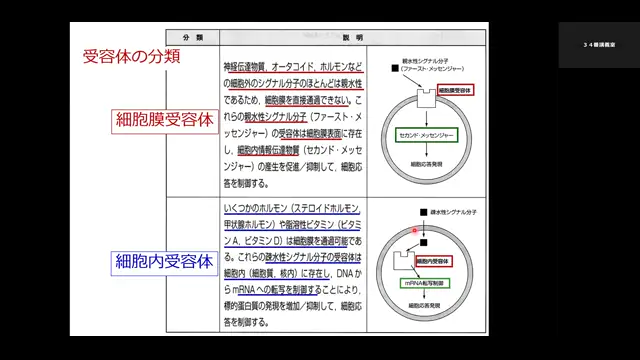The height and width of the screenshot is (360, 640).
Task: Click the 説明 column header
Action: [353, 38]
